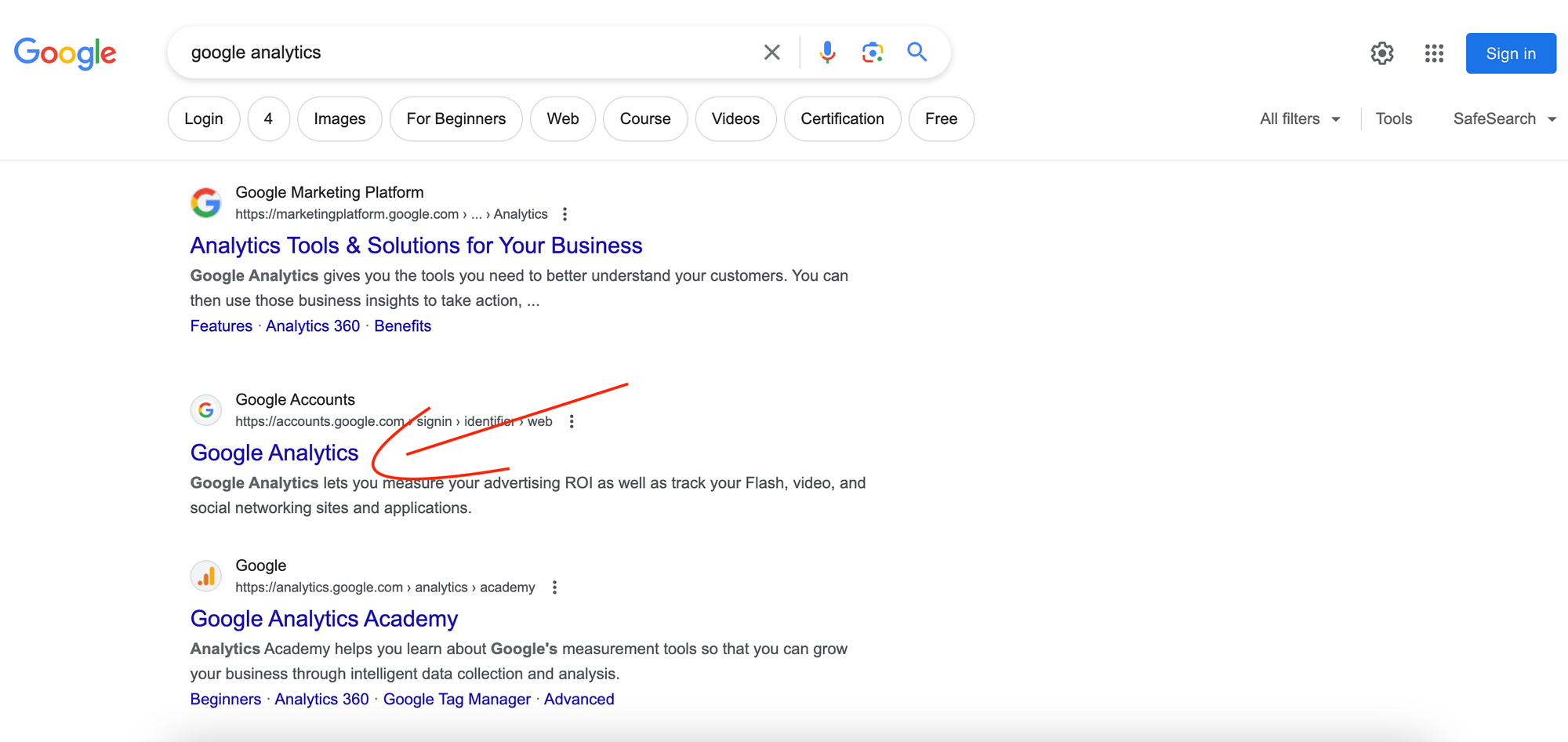
Task: Open more options for Analytics Academy result
Action: (x=554, y=587)
